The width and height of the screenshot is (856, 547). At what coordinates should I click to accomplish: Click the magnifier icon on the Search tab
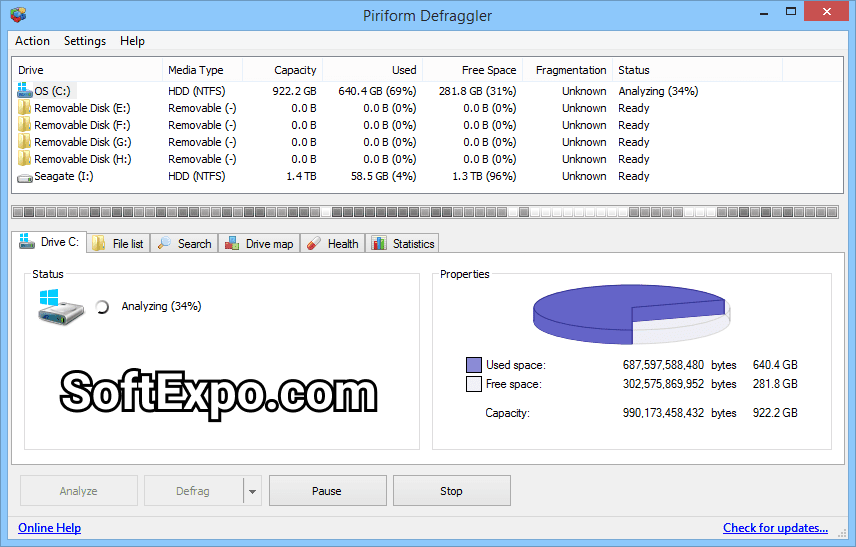point(164,243)
